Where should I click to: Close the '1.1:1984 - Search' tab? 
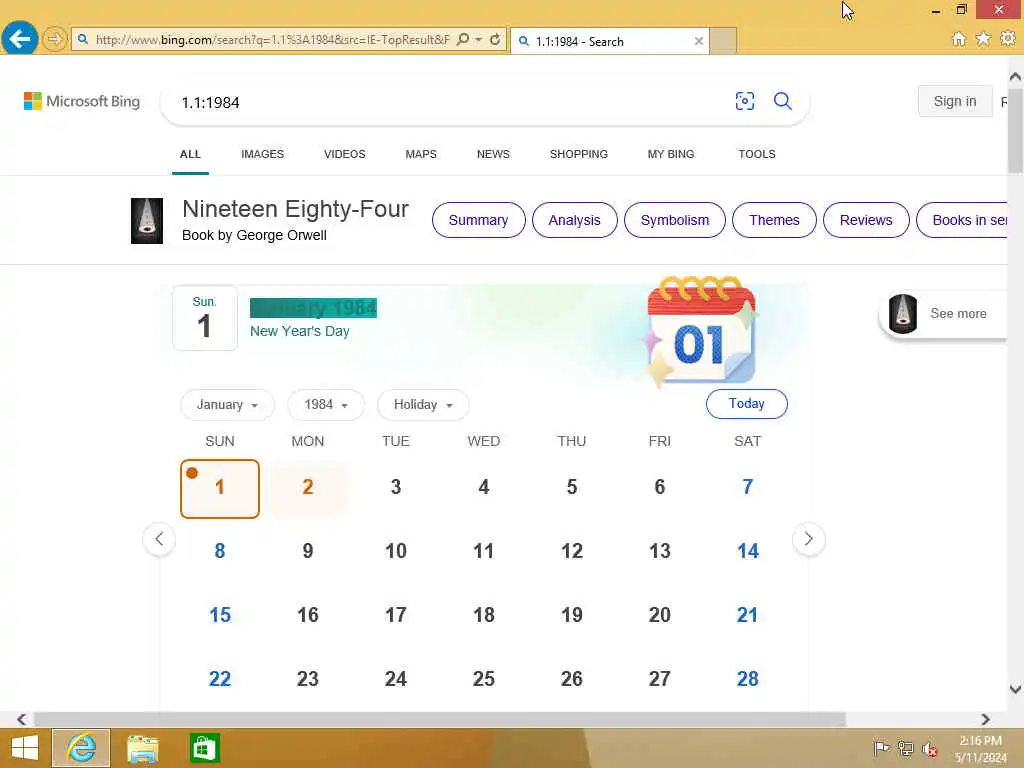coord(698,41)
